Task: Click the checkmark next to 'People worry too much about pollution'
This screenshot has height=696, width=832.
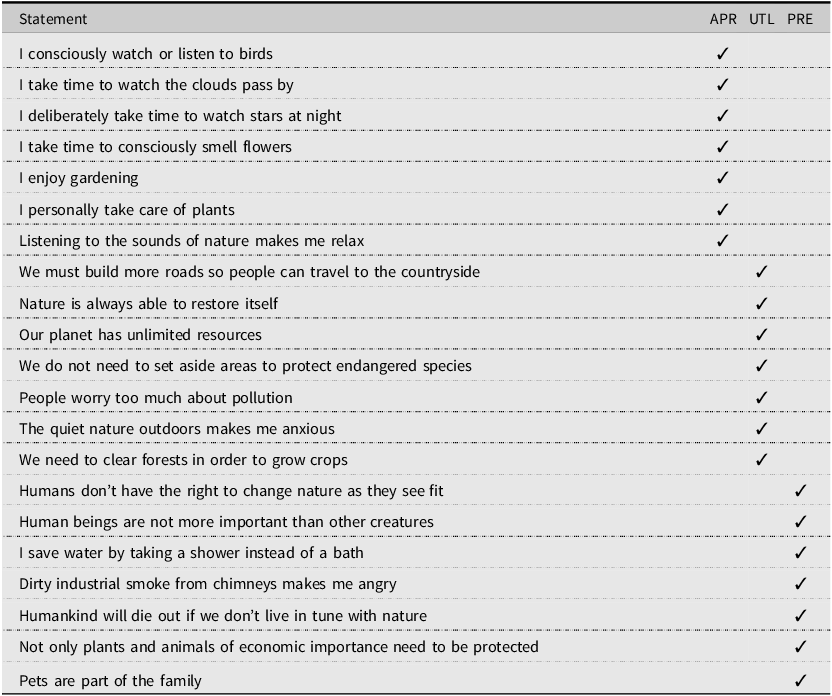Action: pyautogui.click(x=761, y=397)
